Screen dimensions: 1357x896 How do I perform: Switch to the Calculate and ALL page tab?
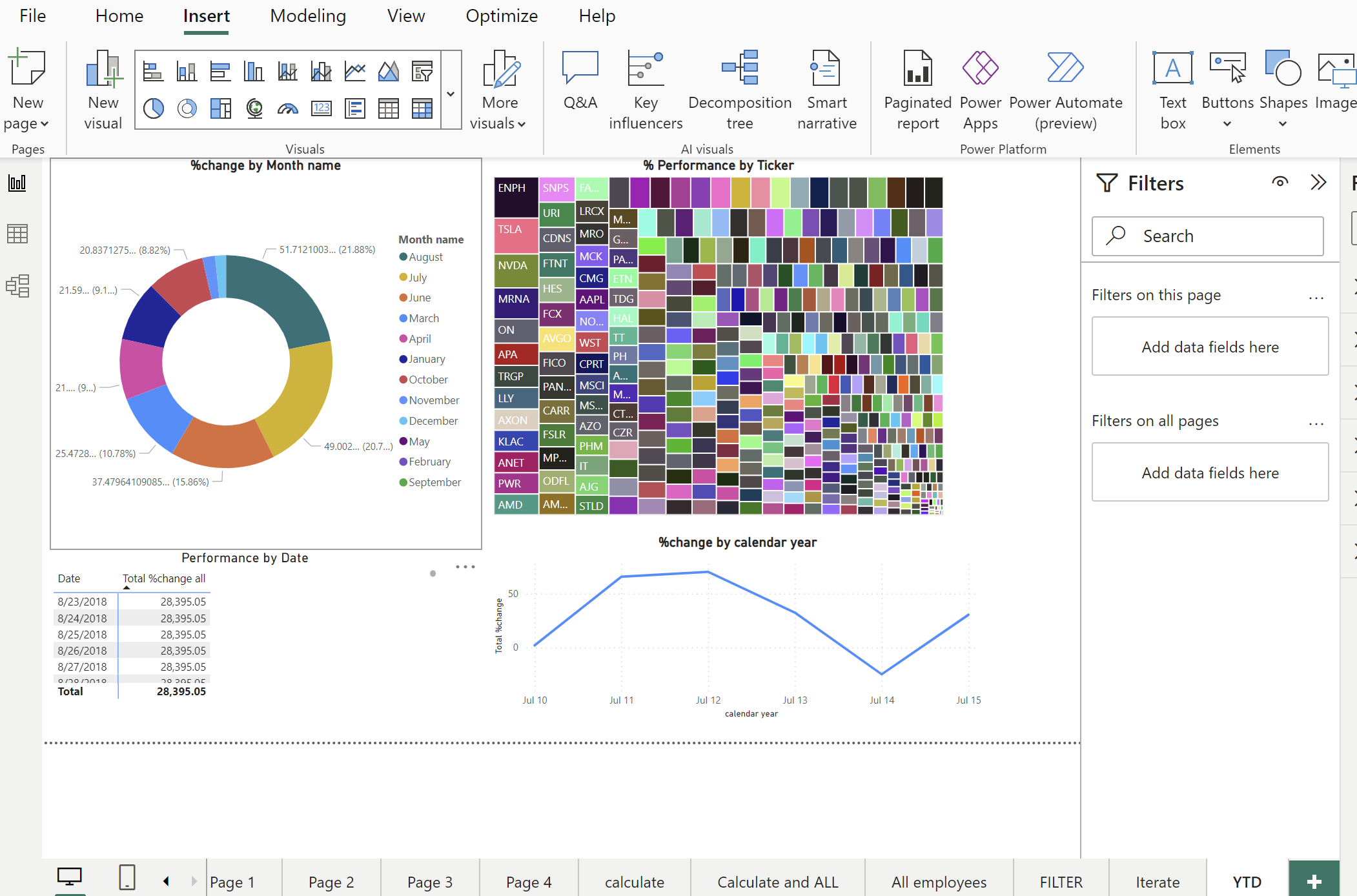click(x=777, y=882)
